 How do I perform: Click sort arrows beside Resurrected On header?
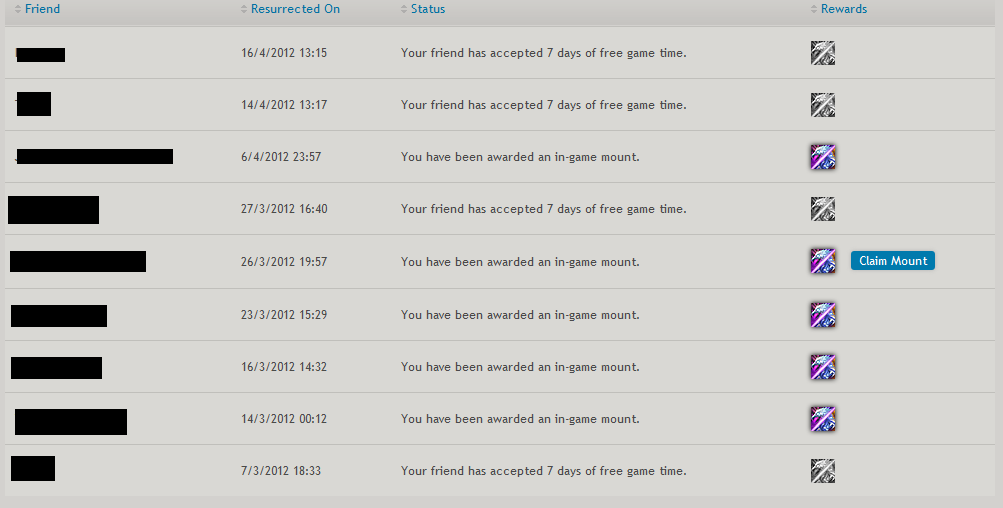coord(244,9)
